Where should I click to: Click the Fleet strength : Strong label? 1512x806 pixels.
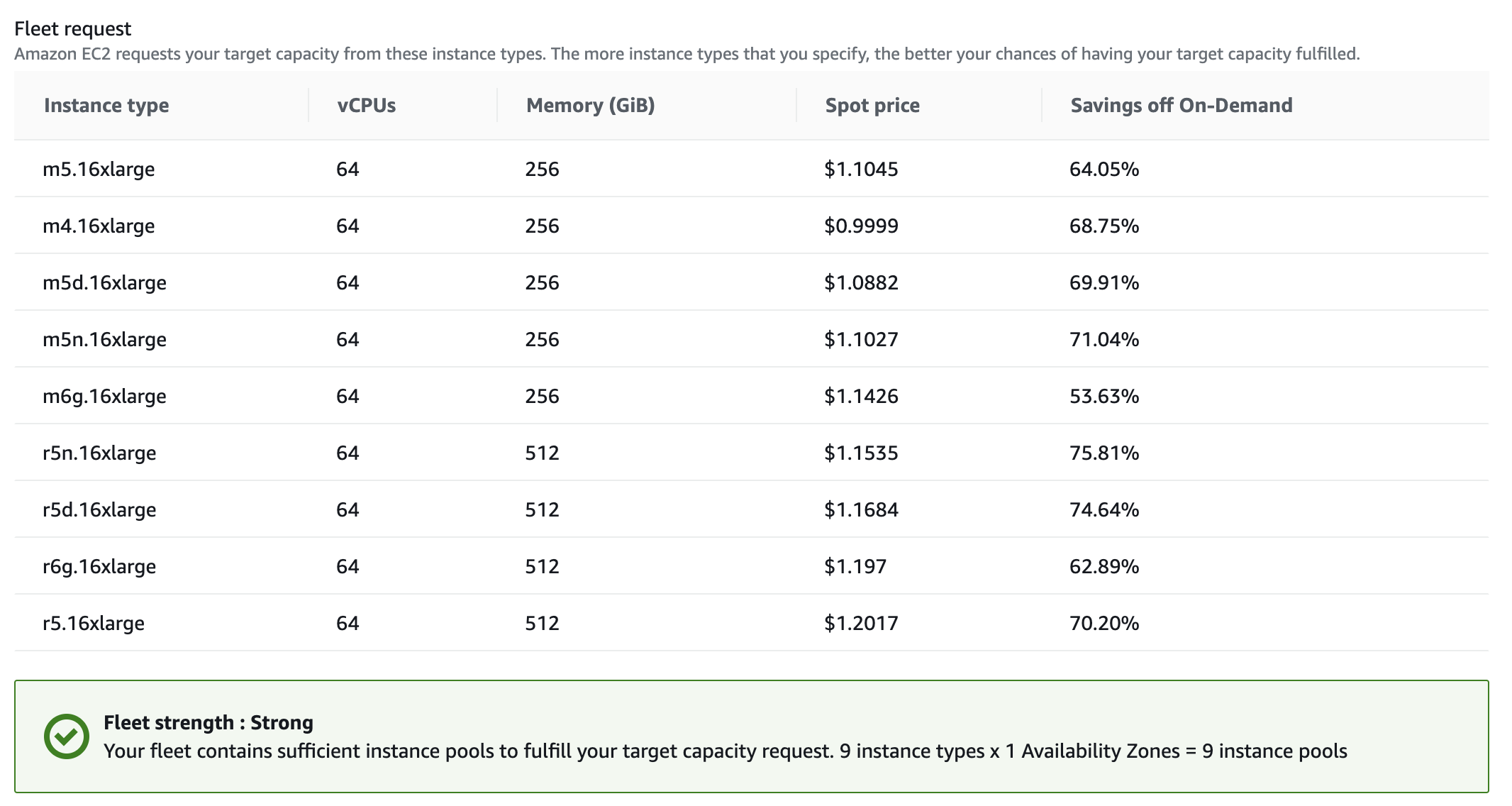pyautogui.click(x=209, y=722)
